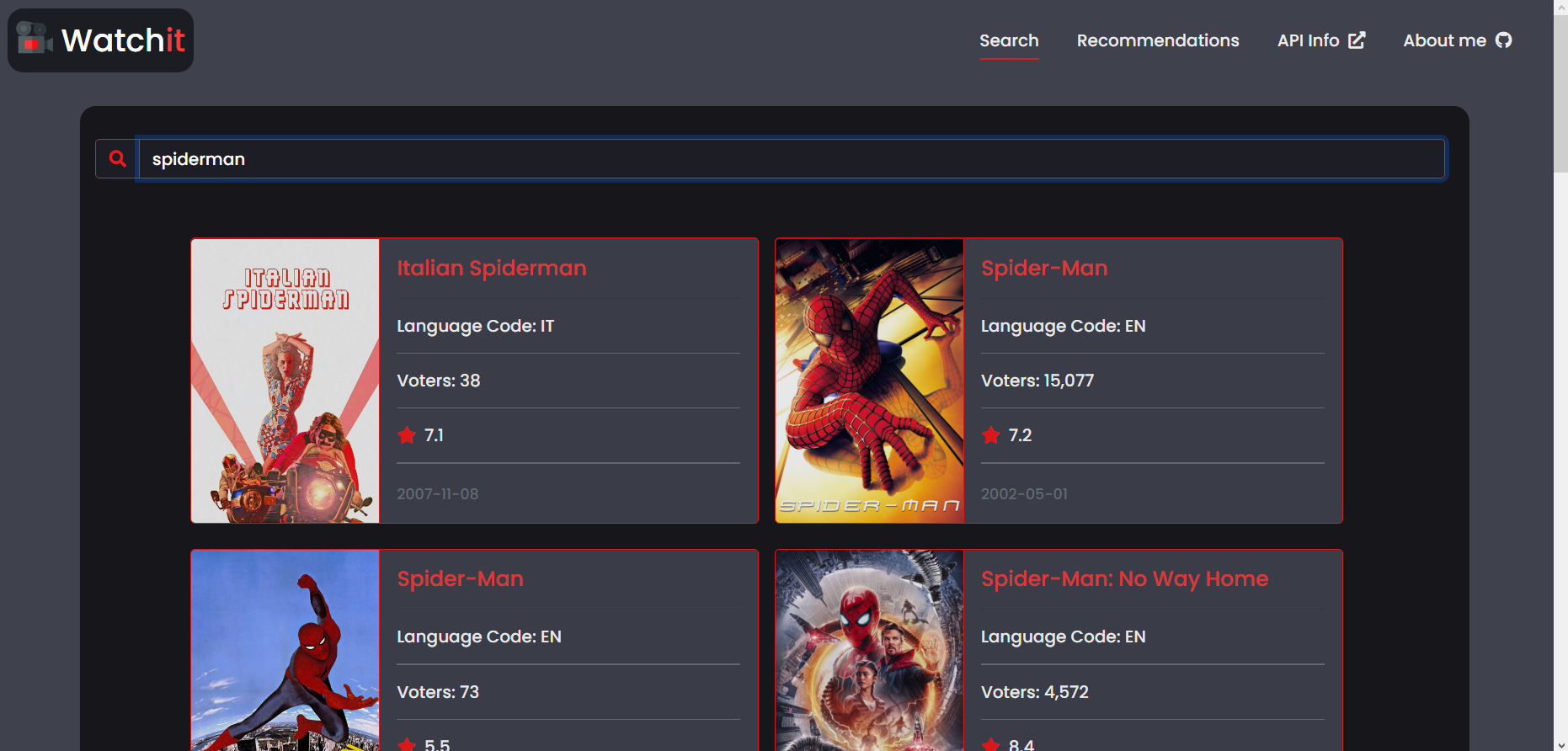Image resolution: width=1568 pixels, height=751 pixels.
Task: Select the blue-sky Spider-Man poster thumbnail
Action: 285,650
